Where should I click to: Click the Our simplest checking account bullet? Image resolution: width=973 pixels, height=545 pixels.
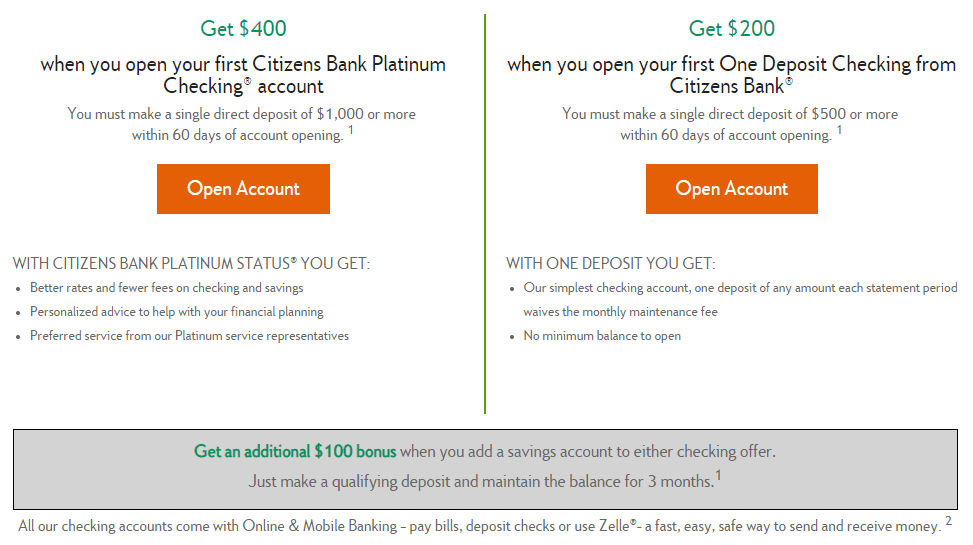tap(740, 300)
